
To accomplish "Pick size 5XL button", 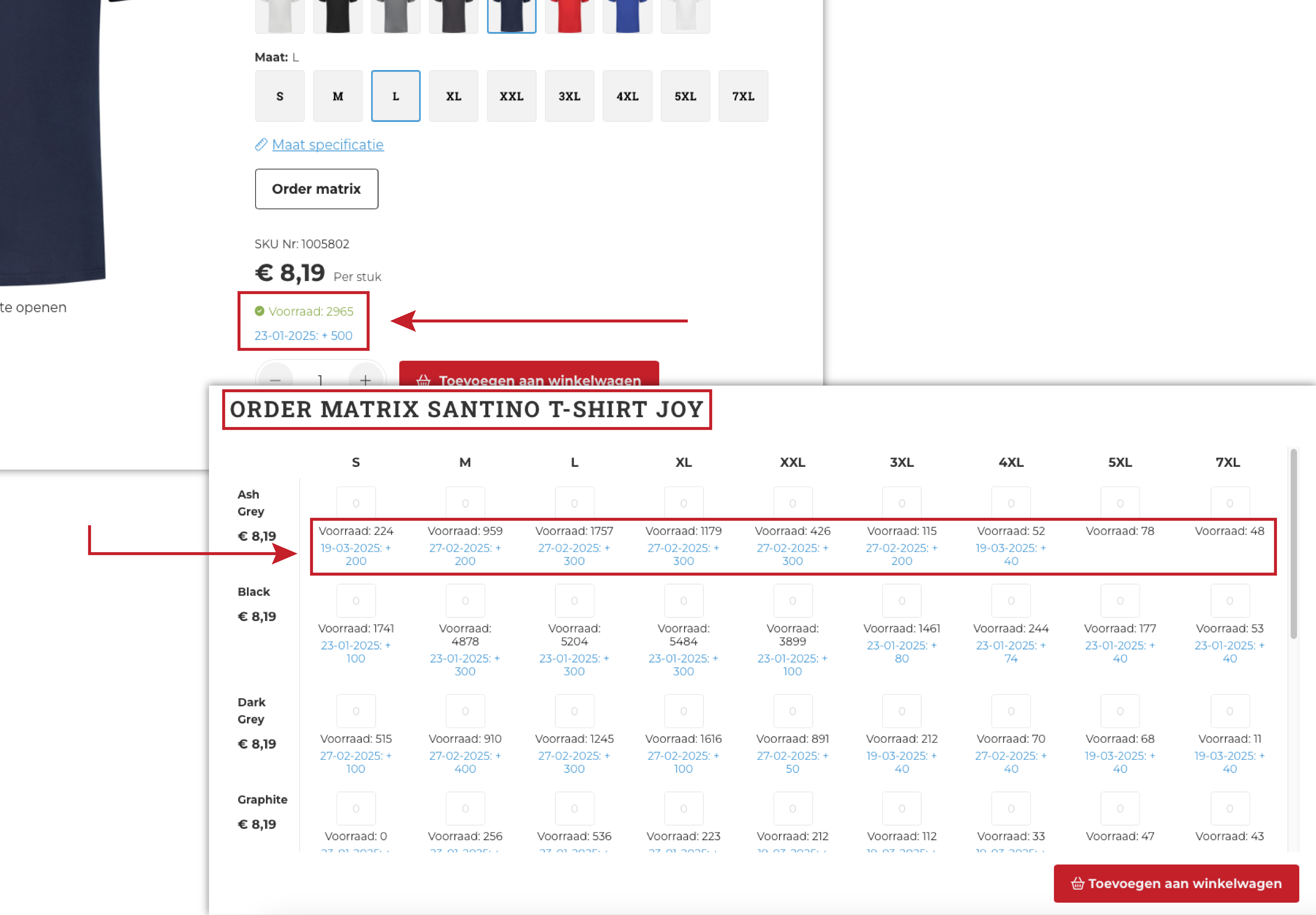I will click(685, 96).
